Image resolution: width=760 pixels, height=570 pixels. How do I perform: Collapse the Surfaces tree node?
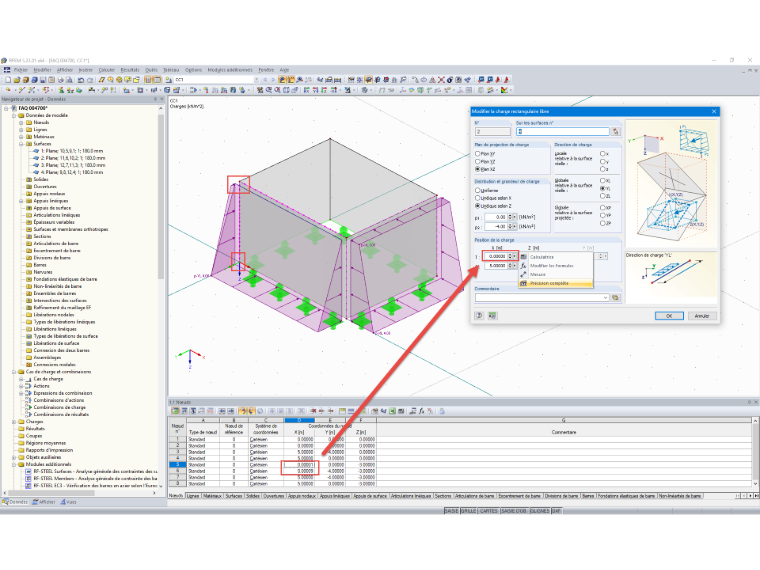coord(21,144)
